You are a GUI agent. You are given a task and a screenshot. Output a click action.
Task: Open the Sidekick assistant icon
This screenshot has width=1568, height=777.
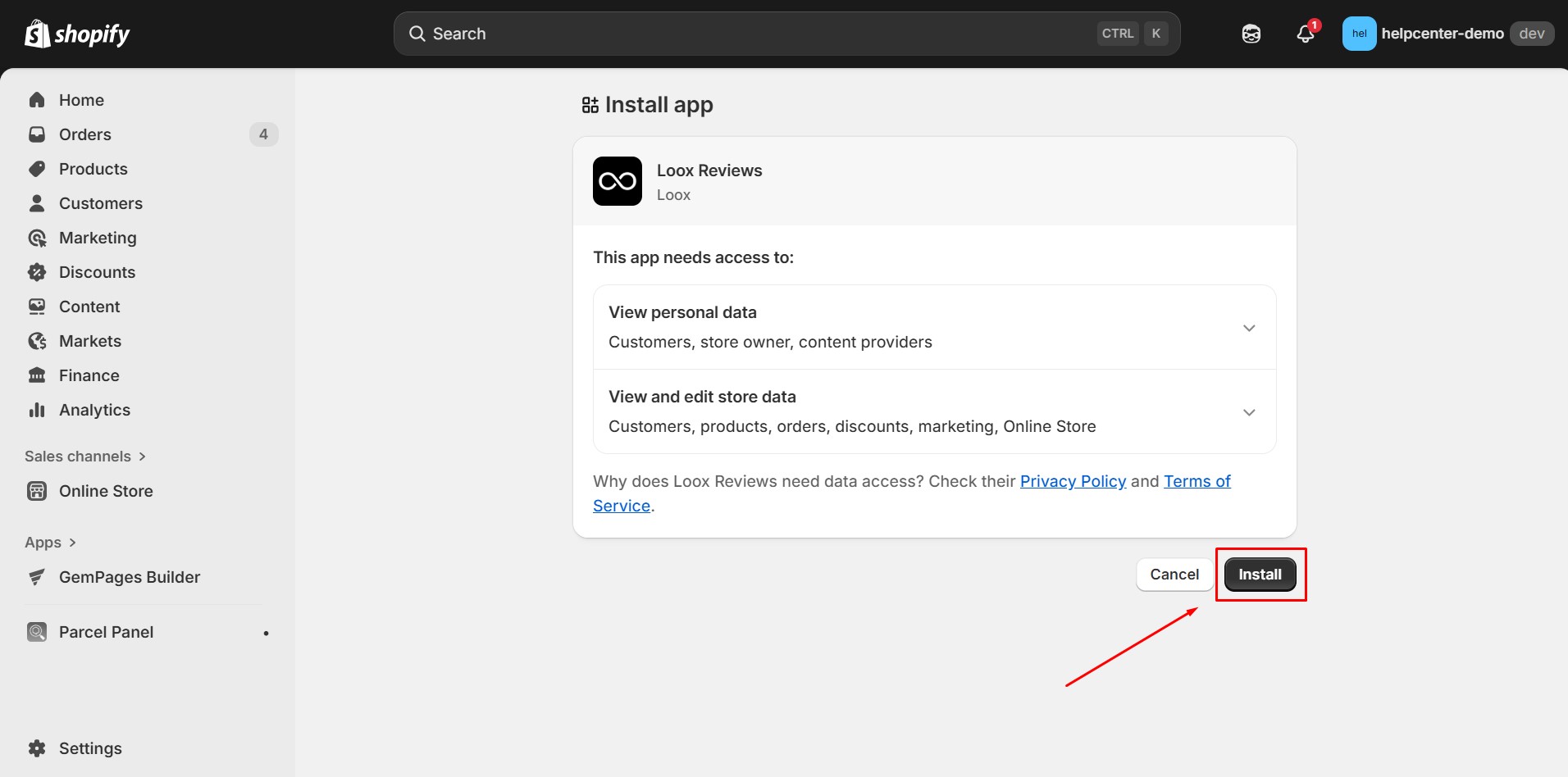(x=1251, y=34)
